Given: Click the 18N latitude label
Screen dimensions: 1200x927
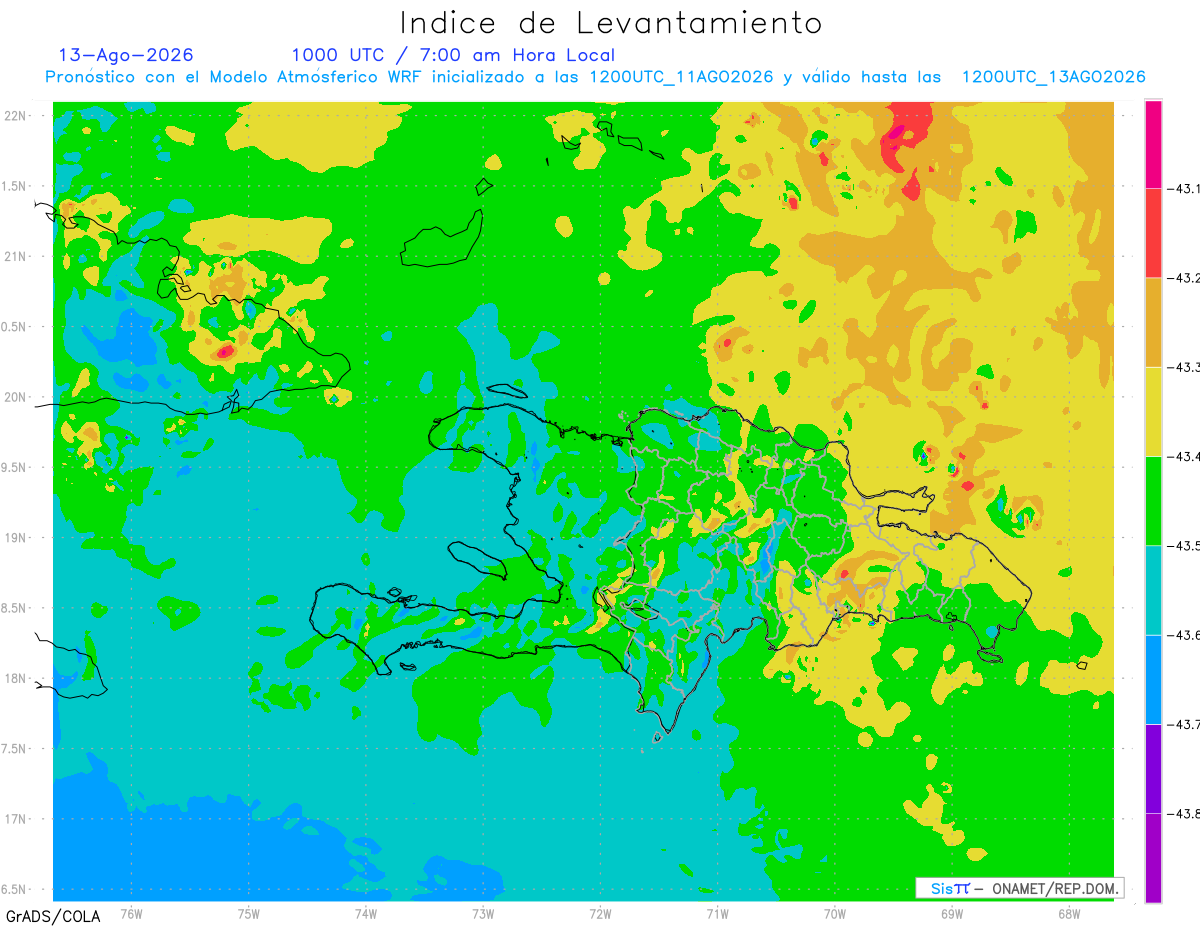Looking at the screenshot, I should pos(17,678).
